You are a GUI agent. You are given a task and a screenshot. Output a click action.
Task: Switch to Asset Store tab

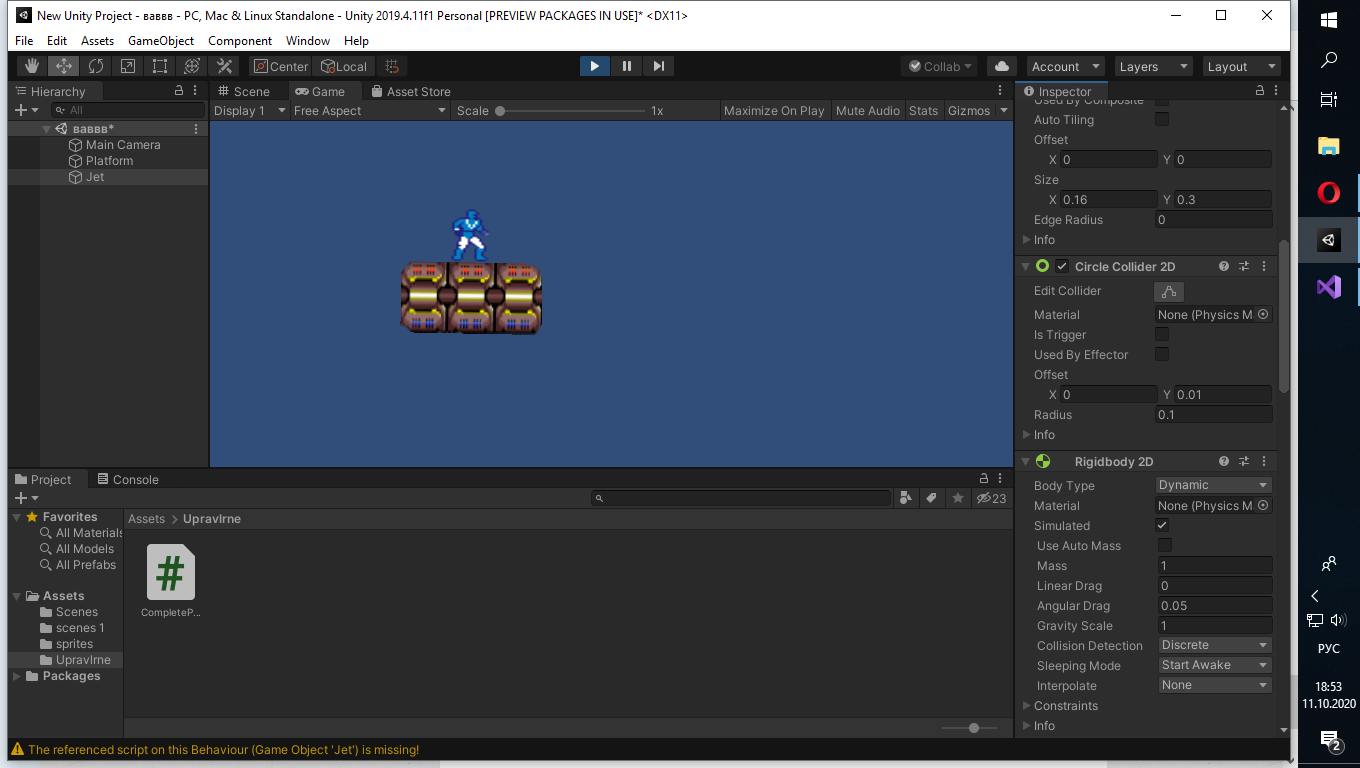(410, 91)
